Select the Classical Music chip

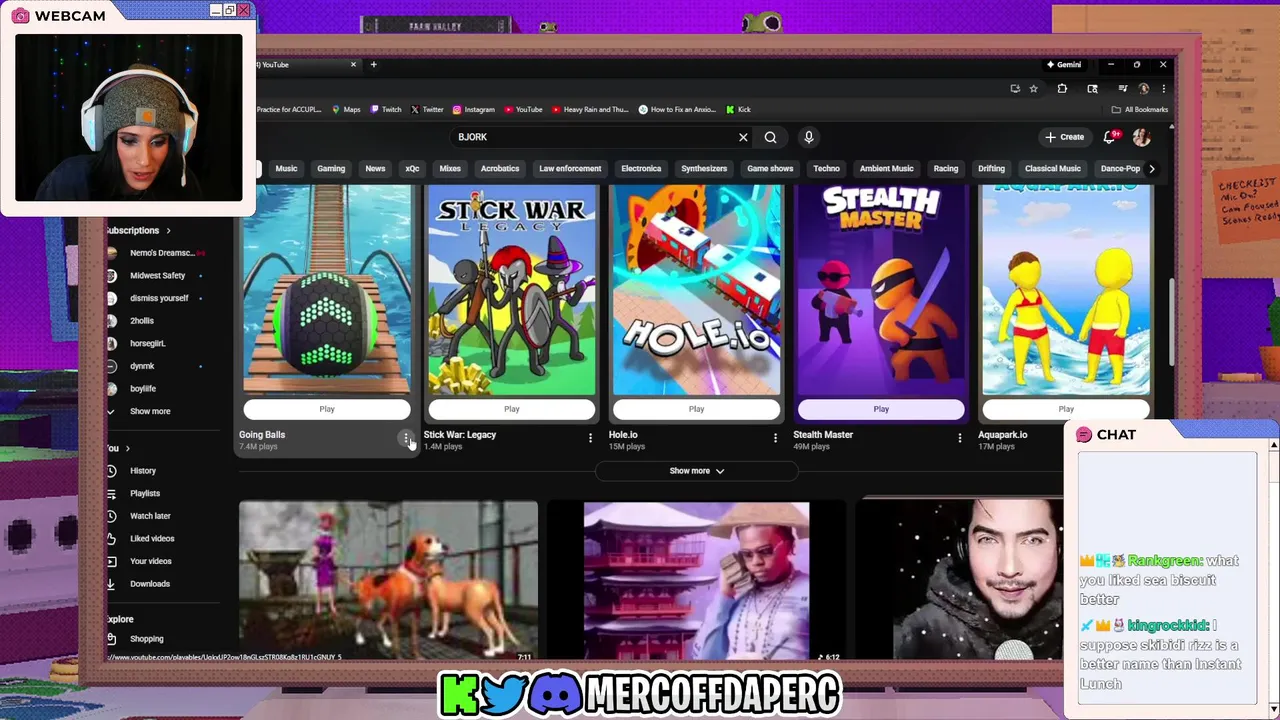coord(1053,169)
